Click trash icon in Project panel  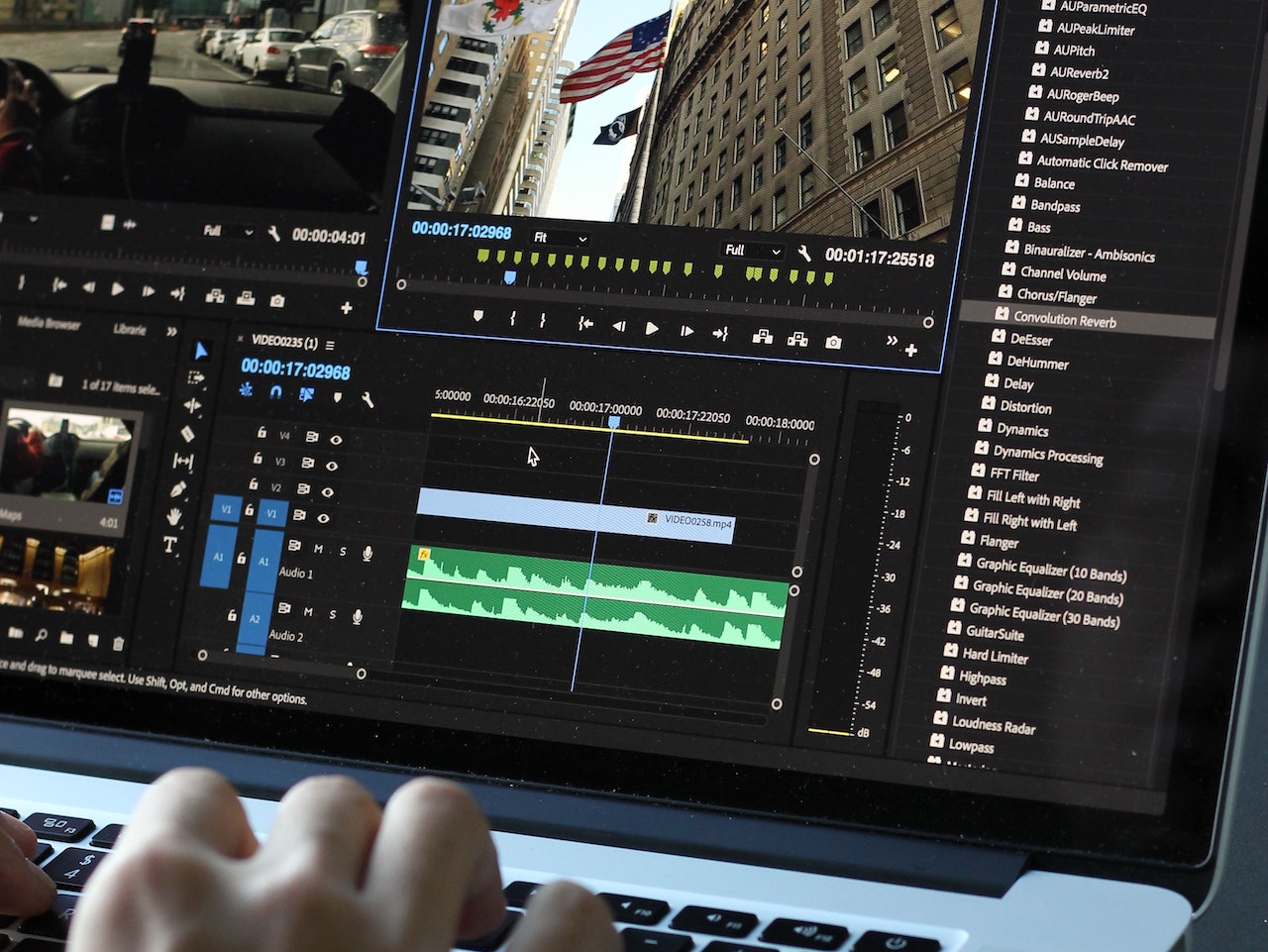point(119,643)
